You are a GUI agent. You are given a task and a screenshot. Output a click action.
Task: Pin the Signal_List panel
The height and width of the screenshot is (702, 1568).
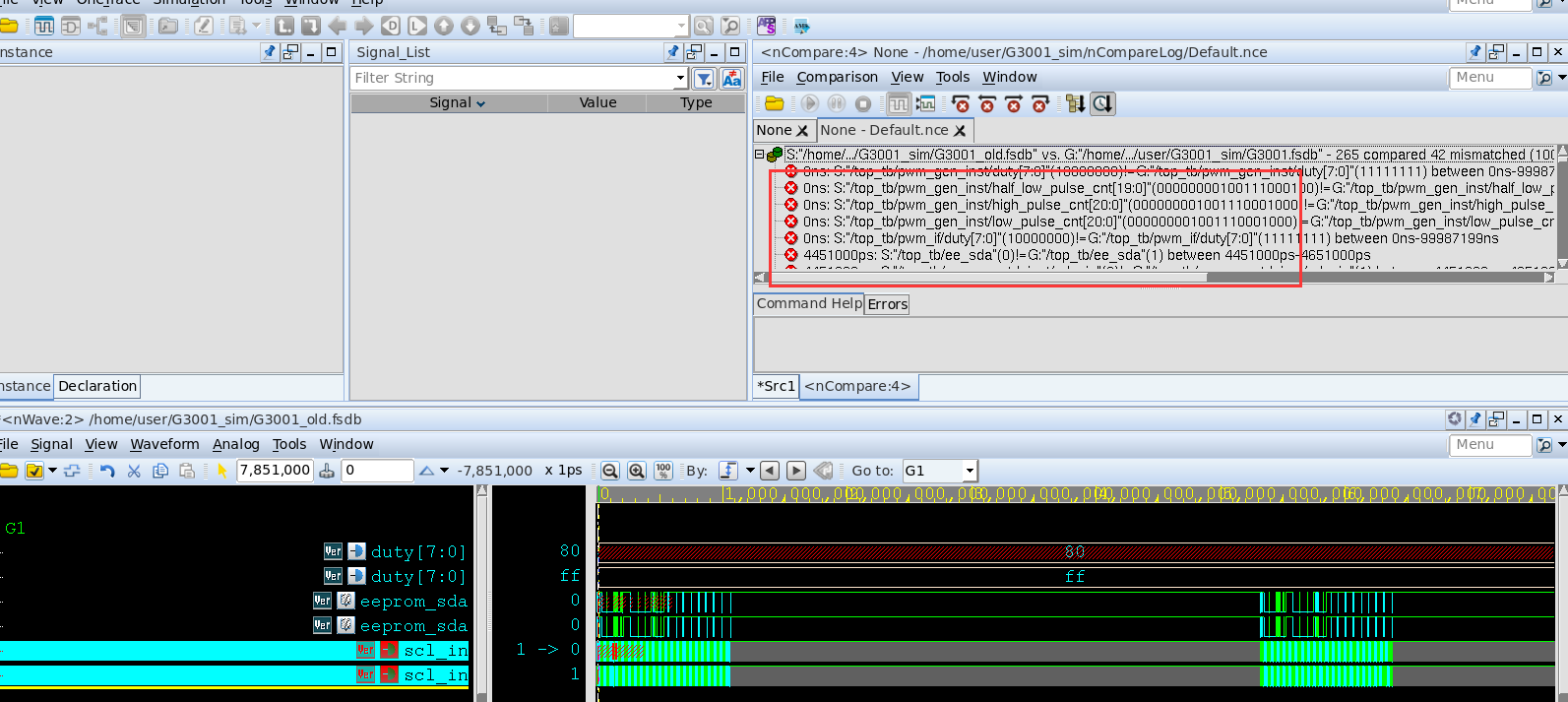(673, 52)
